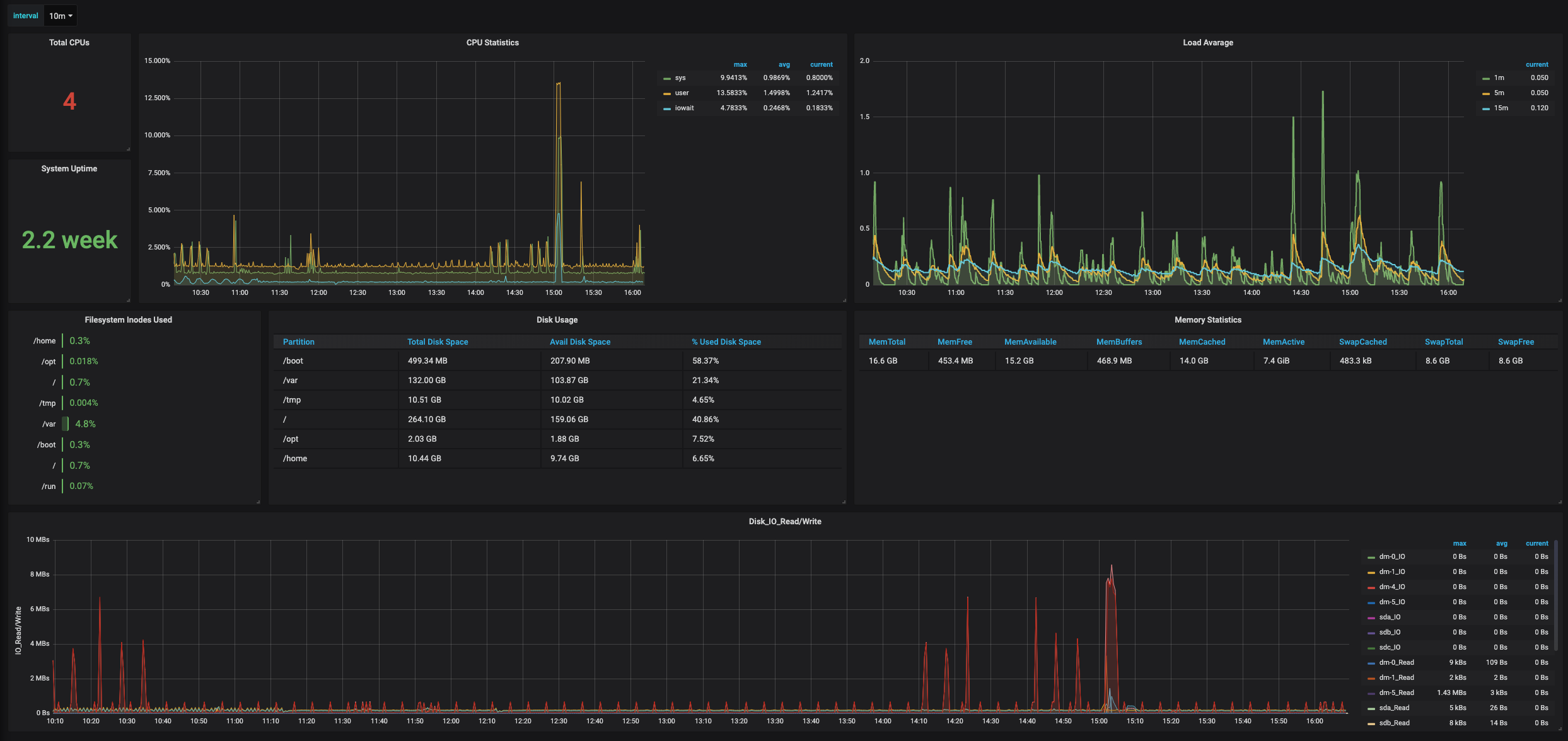Open the Memory Statistics panel title menu
Viewport: 1568px width, 741px height.
click(x=1207, y=319)
